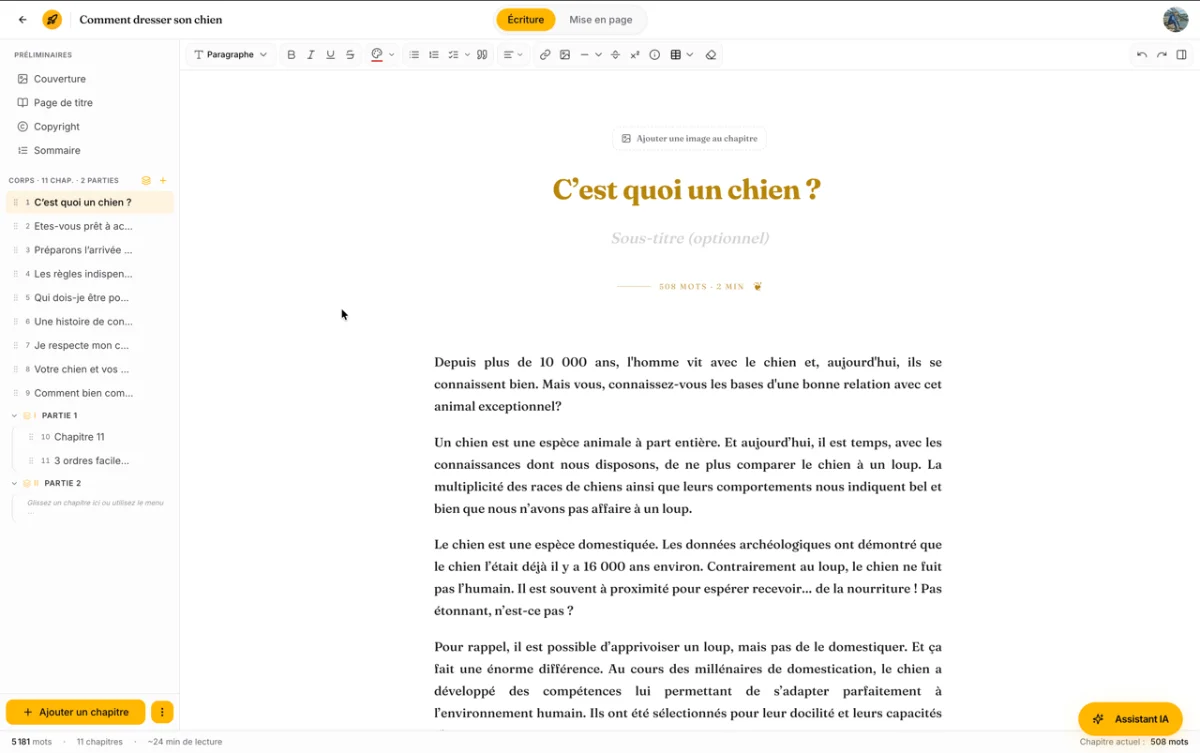The height and width of the screenshot is (753, 1200).
Task: Collapse the Partie 1 section
Action: tap(14, 415)
